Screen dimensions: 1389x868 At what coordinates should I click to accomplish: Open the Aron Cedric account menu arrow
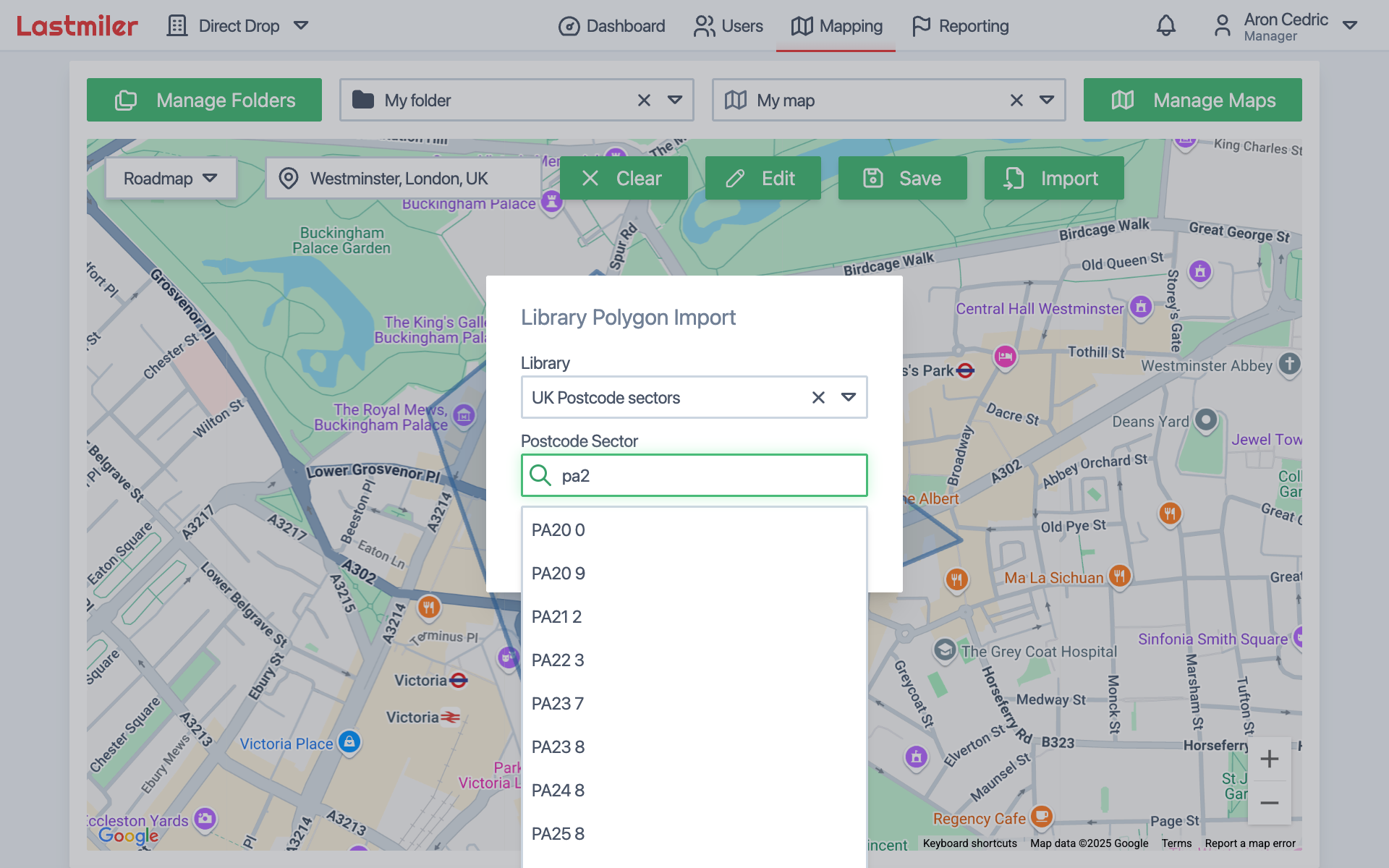1350,25
